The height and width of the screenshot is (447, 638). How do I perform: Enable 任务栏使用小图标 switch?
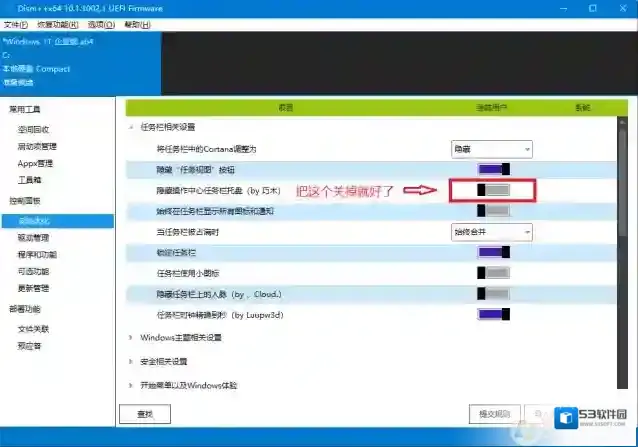pos(494,273)
